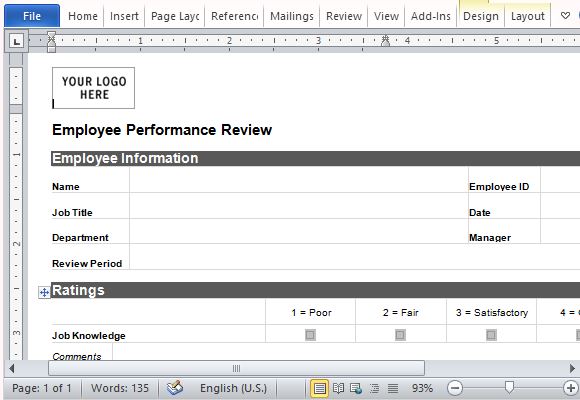Switch to Outline view
The image size is (580, 400).
(x=374, y=389)
